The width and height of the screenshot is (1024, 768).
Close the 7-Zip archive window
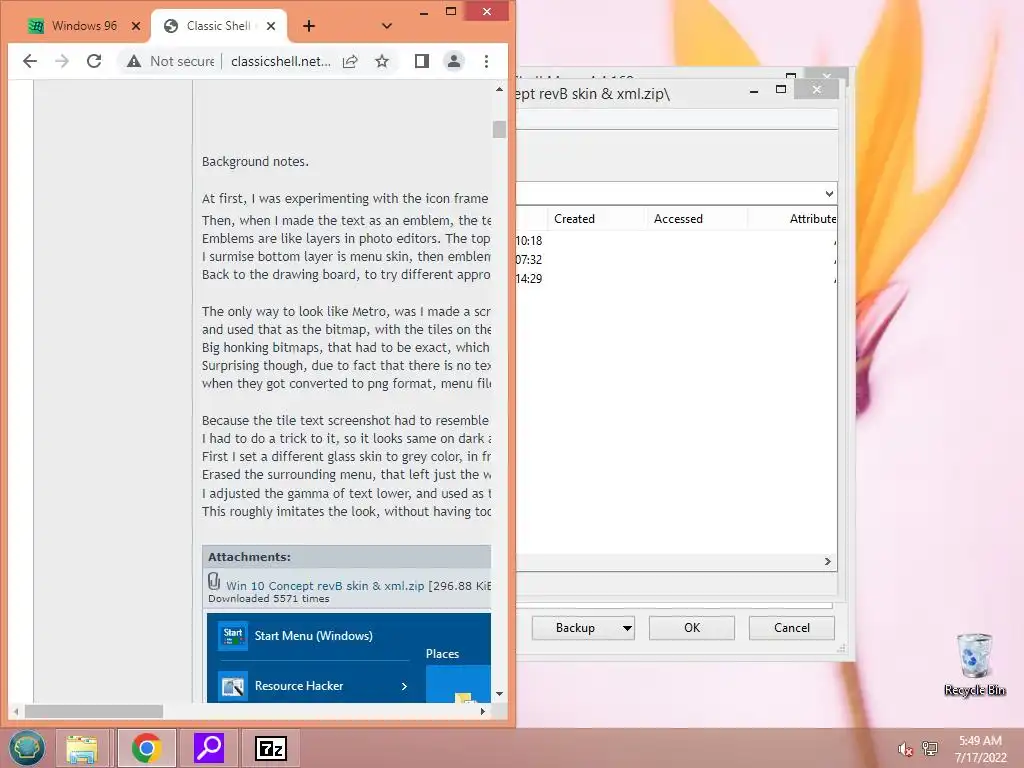[x=816, y=89]
